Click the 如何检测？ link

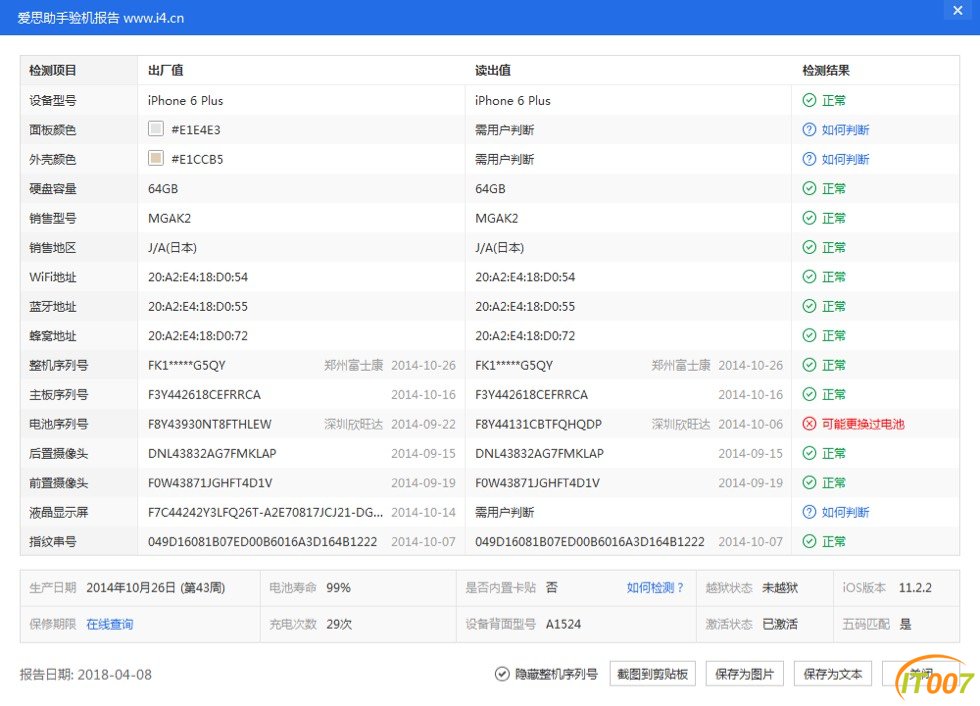coord(655,588)
